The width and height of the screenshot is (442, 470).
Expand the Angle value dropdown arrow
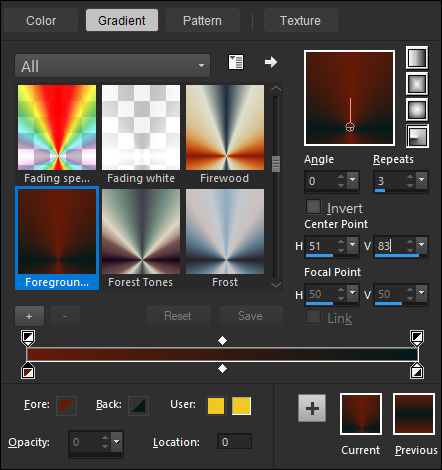(x=353, y=180)
